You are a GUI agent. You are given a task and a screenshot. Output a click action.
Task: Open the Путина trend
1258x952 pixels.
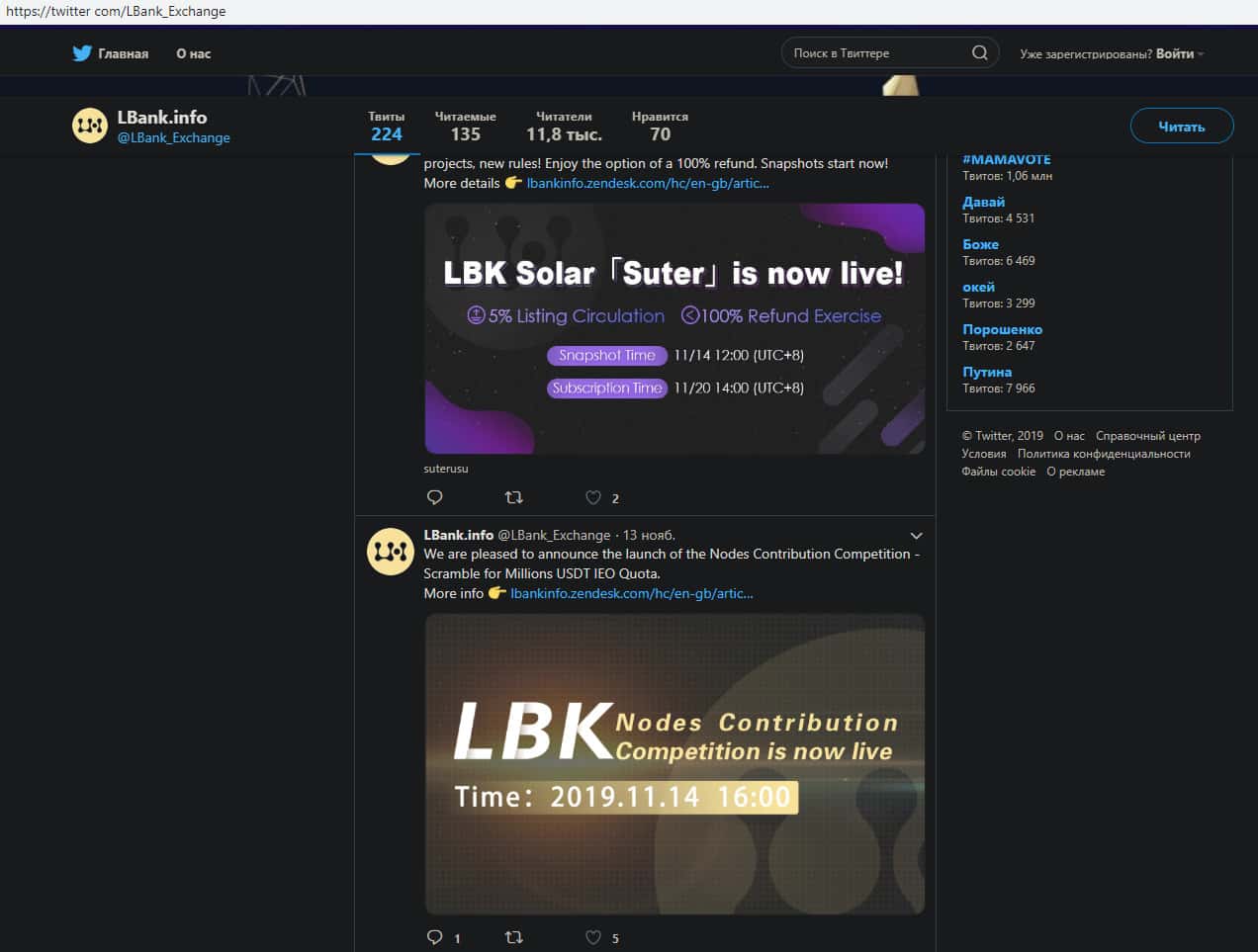click(987, 372)
